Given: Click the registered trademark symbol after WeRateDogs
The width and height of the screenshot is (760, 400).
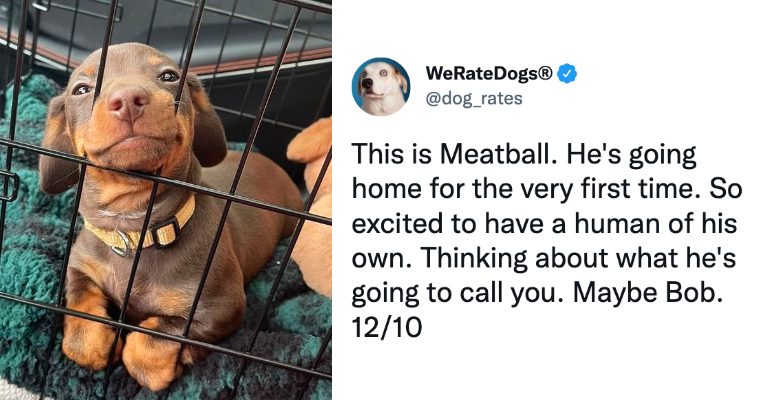Looking at the screenshot, I should 544,73.
